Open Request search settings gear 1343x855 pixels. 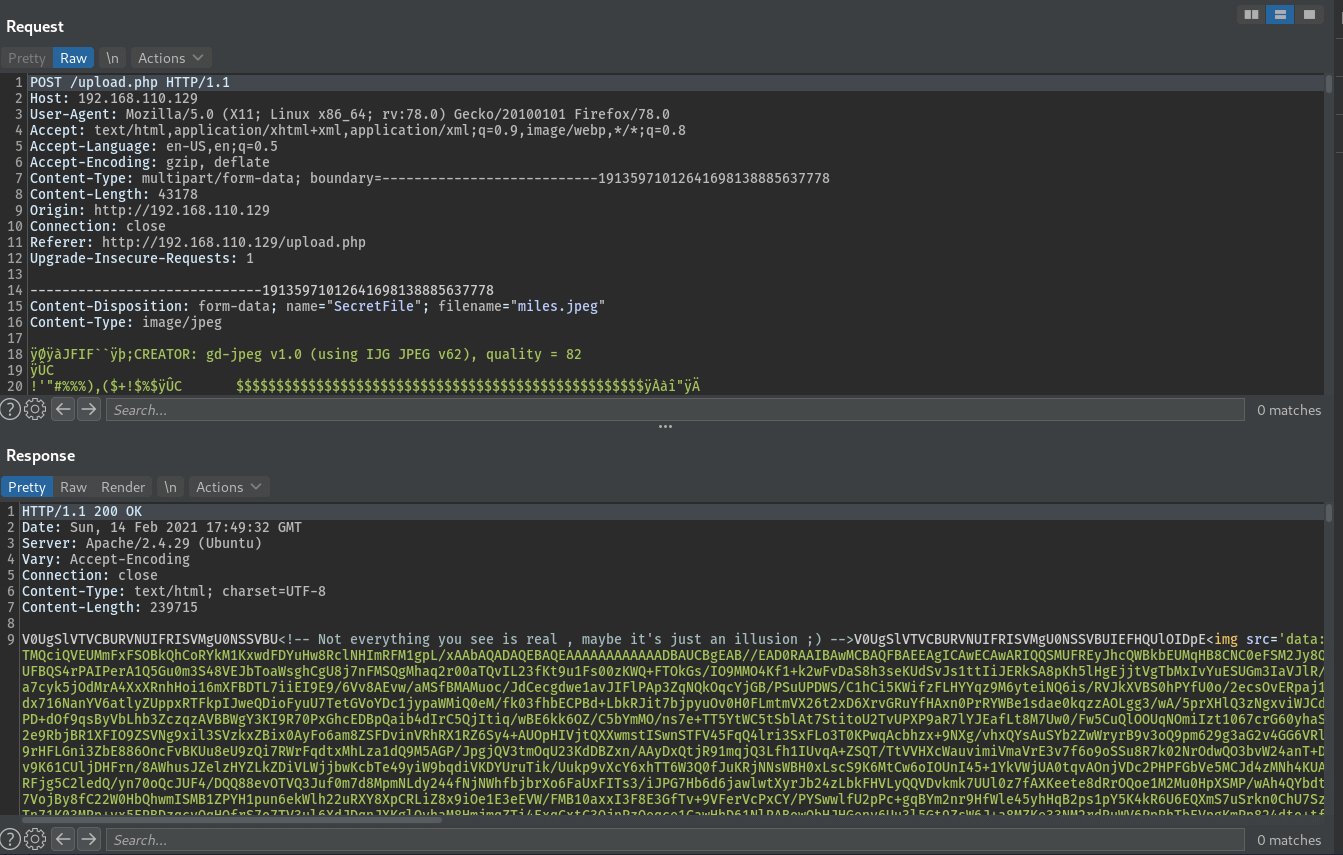(x=35, y=409)
